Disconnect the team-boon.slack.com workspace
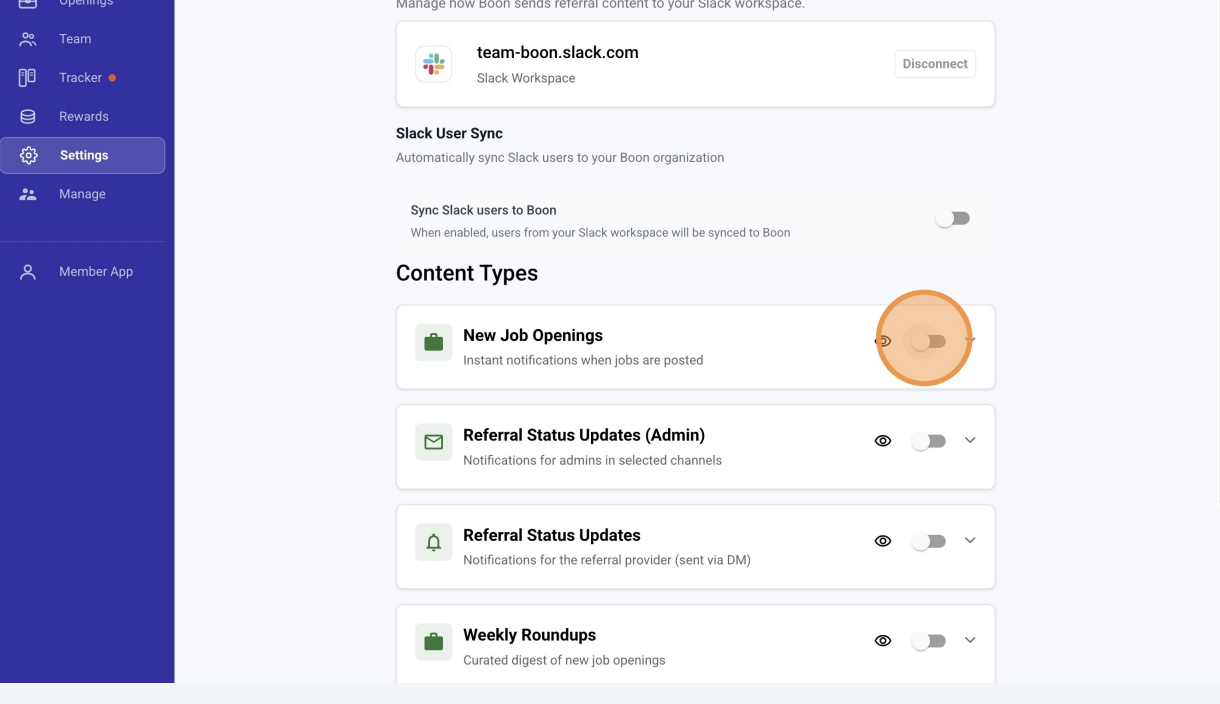The image size is (1220, 704). tap(935, 64)
